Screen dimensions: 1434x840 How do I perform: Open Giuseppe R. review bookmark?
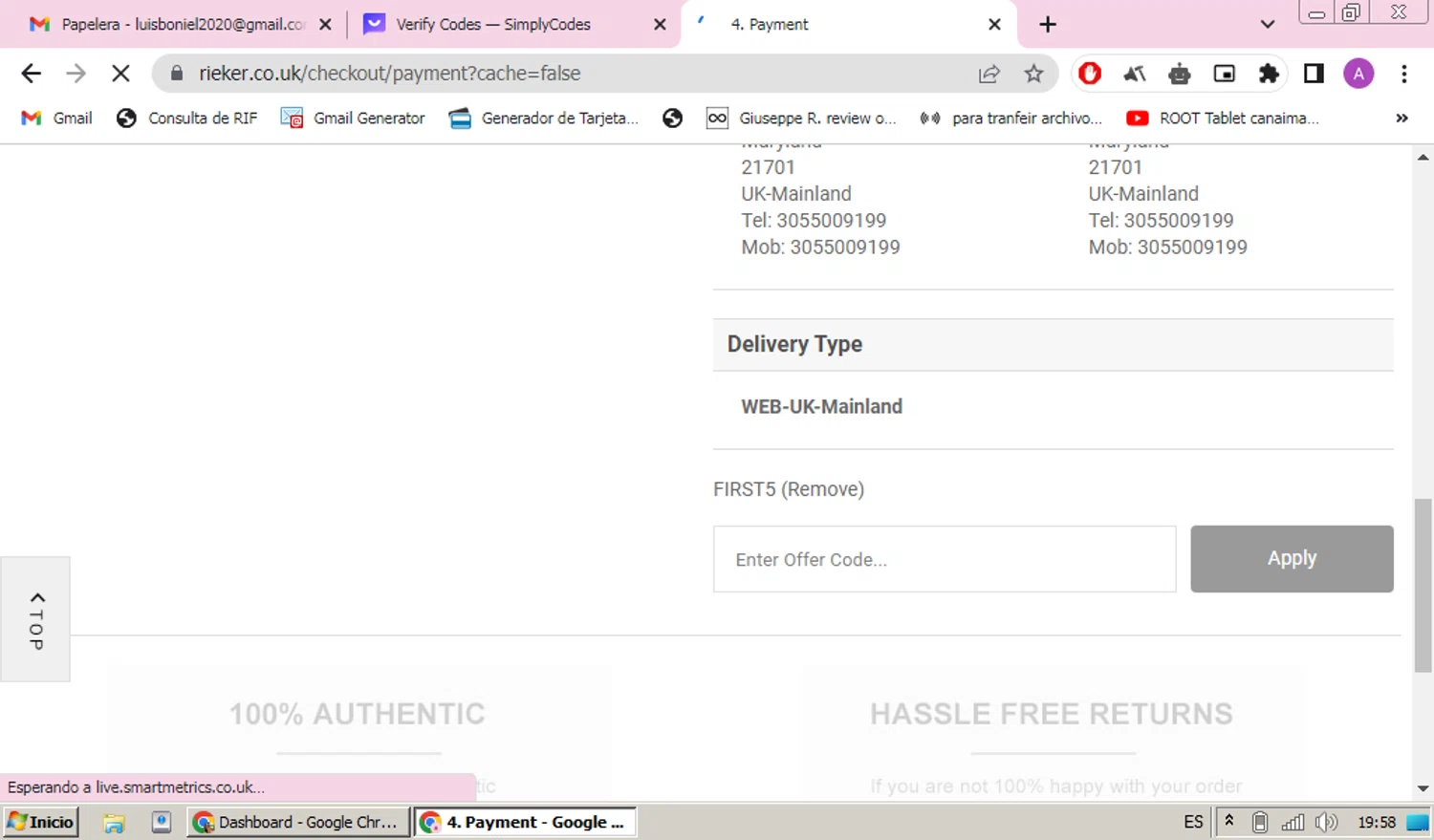pyautogui.click(x=801, y=118)
